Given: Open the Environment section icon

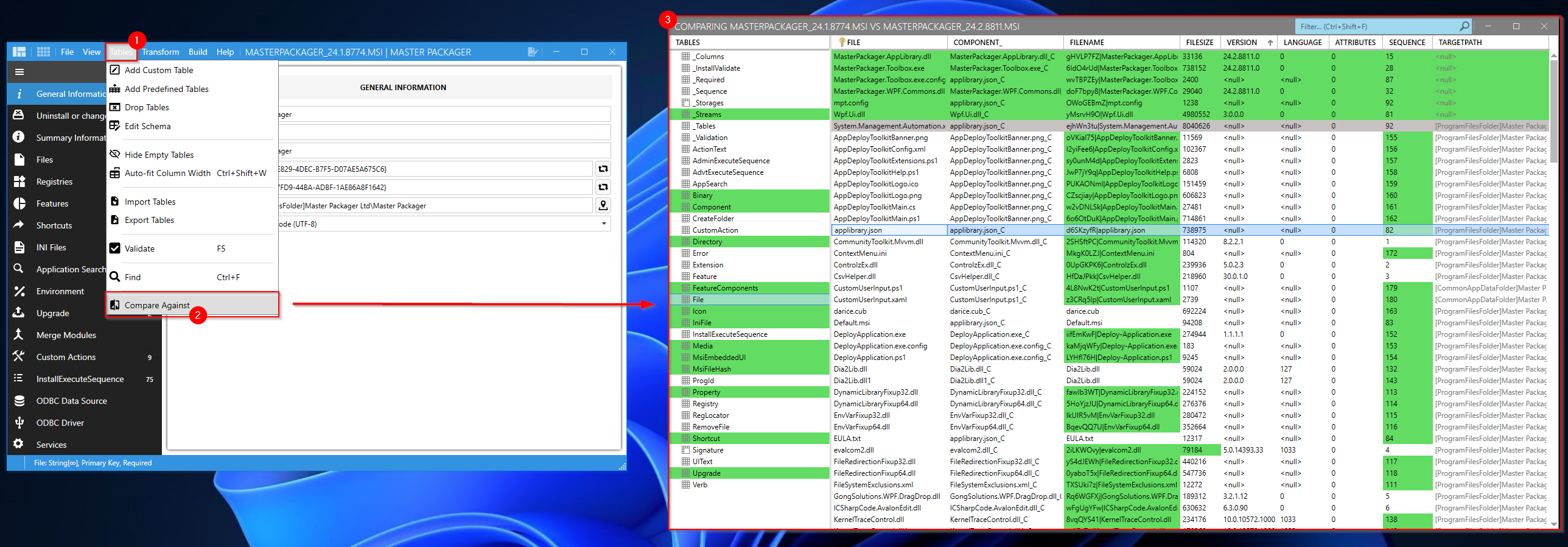Looking at the screenshot, I should coord(19,291).
